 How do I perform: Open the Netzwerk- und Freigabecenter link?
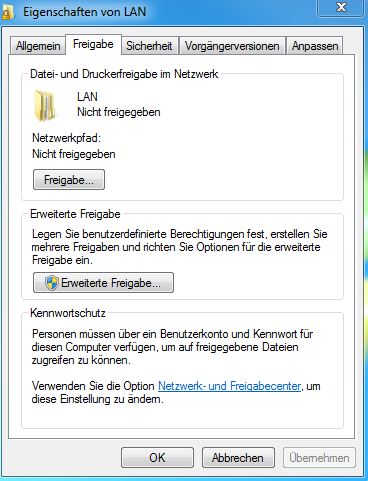(230, 386)
